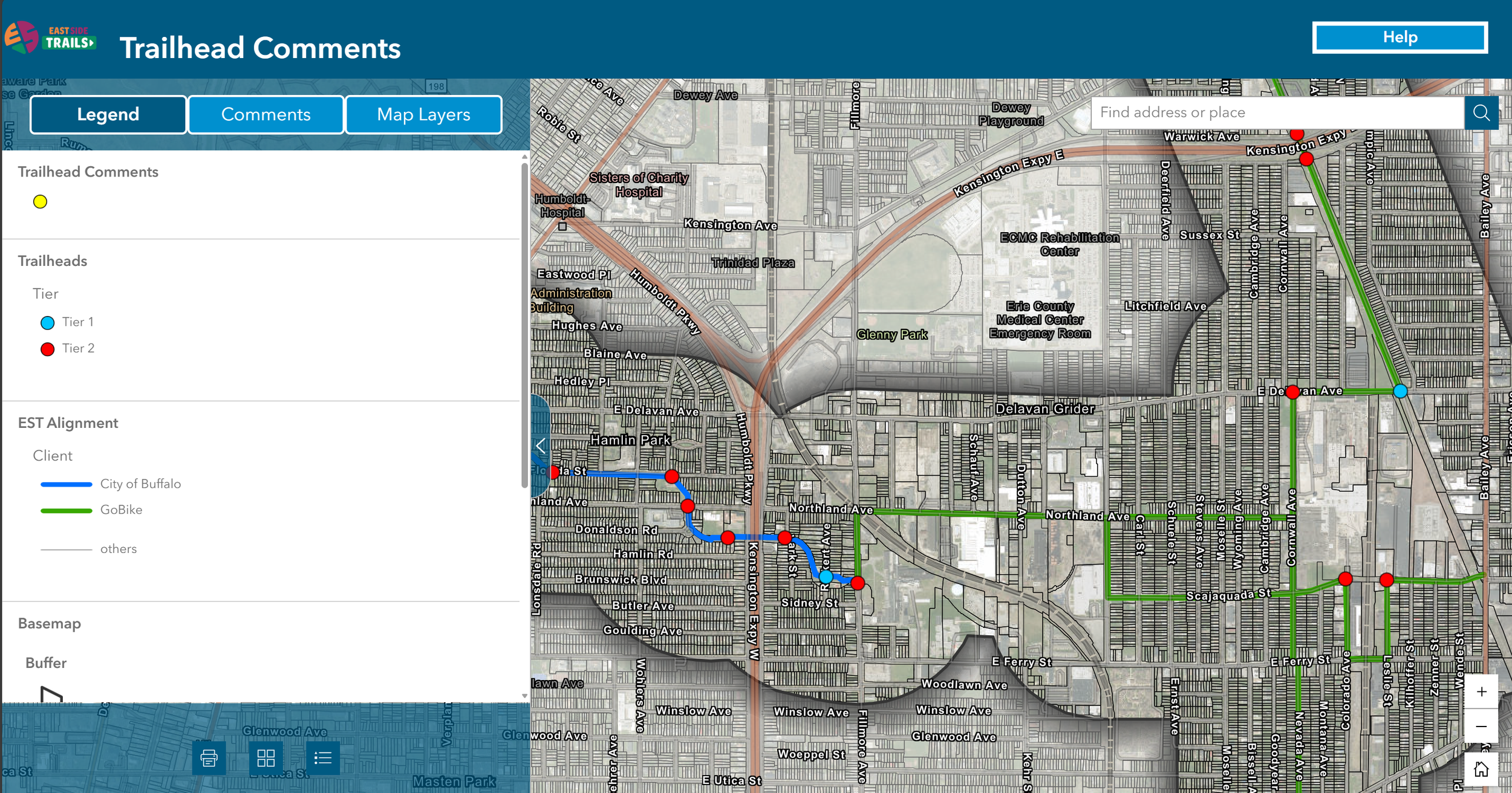Viewport: 1512px width, 793px height.
Task: Click the East Side Trails logo
Action: point(50,37)
